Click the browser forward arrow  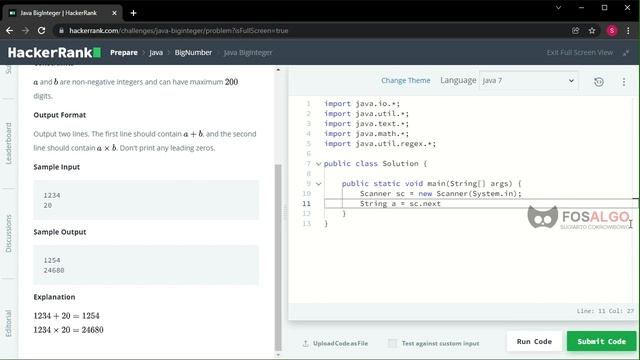coord(25,31)
